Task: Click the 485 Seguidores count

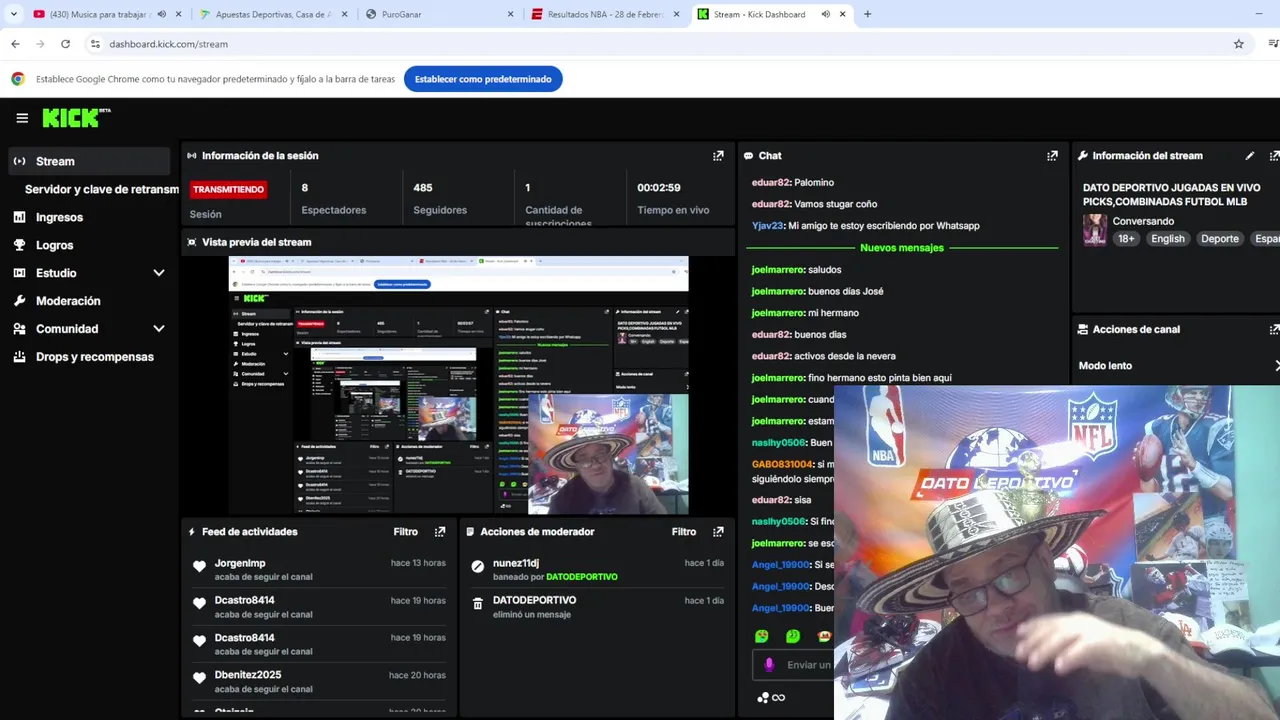Action: pos(423,187)
